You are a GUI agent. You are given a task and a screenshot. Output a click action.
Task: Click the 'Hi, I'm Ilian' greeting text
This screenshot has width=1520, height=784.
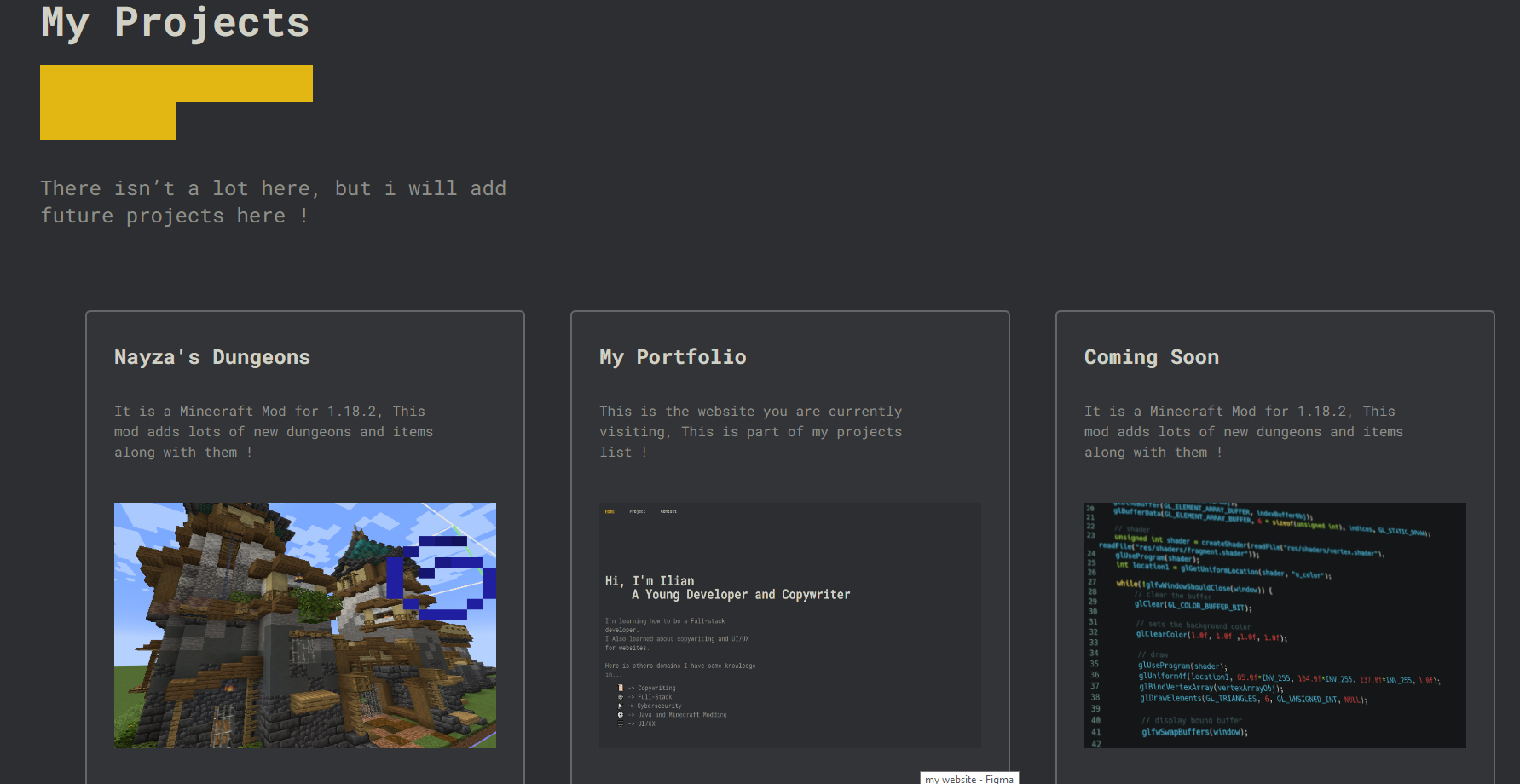tap(649, 580)
